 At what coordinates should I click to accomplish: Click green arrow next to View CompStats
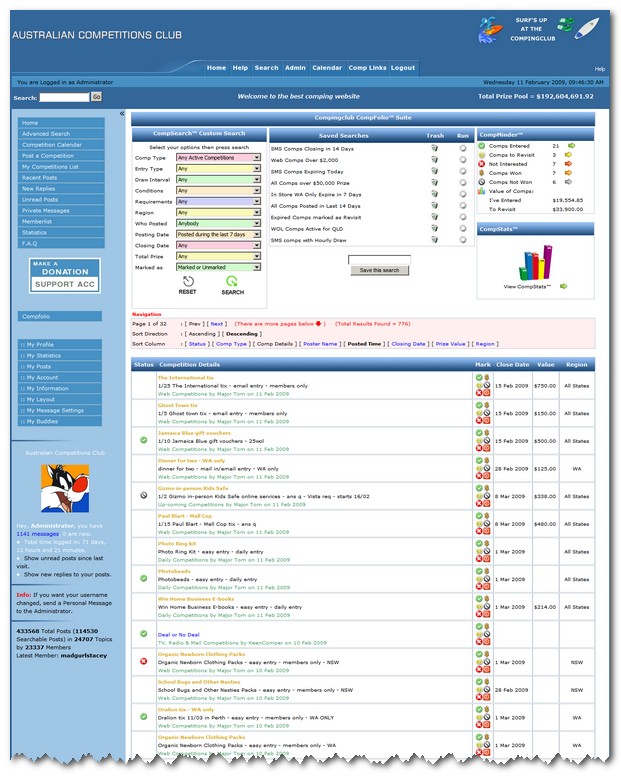563,286
